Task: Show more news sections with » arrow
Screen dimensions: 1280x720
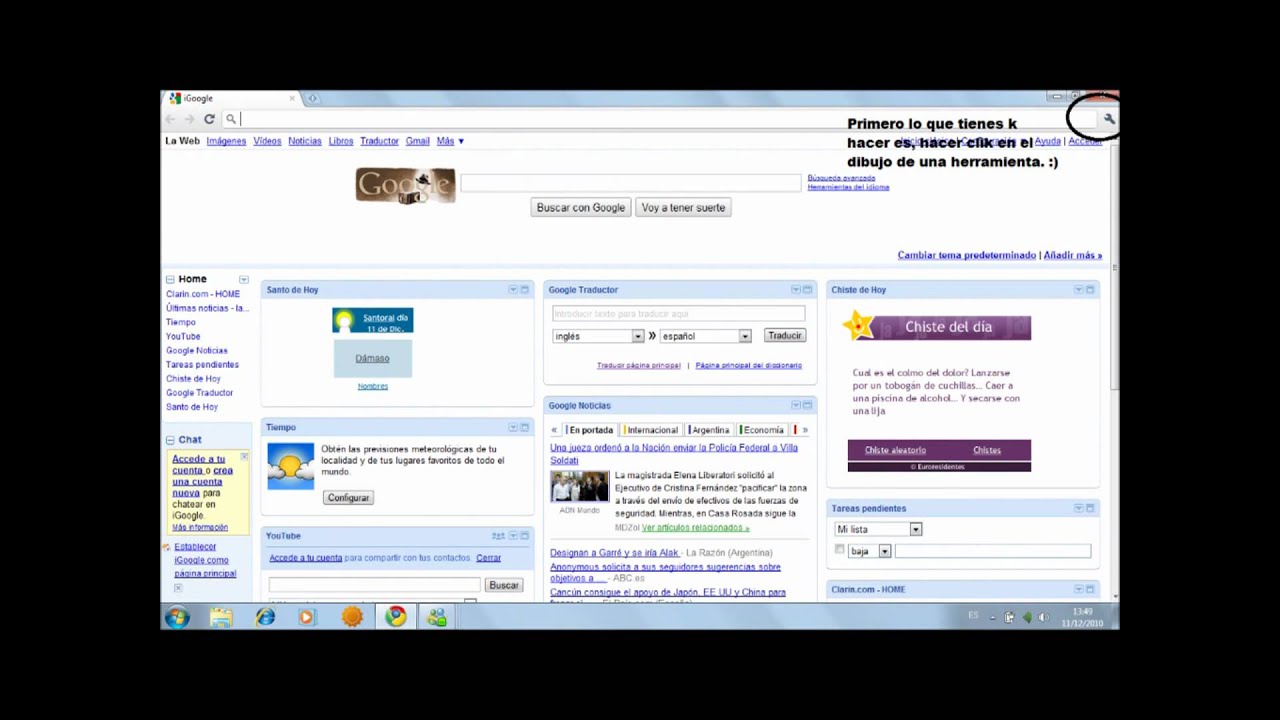Action: (x=805, y=430)
